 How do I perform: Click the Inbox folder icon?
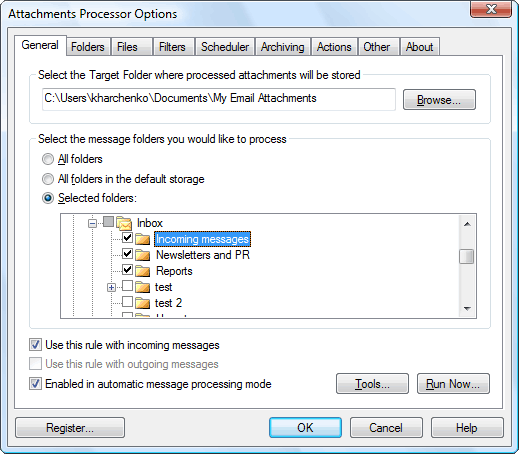[x=124, y=223]
